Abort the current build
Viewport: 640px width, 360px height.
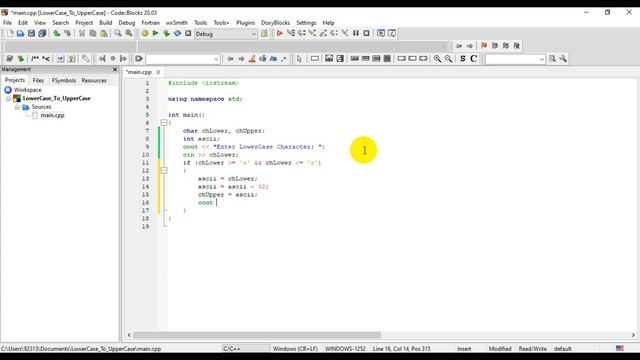188,33
